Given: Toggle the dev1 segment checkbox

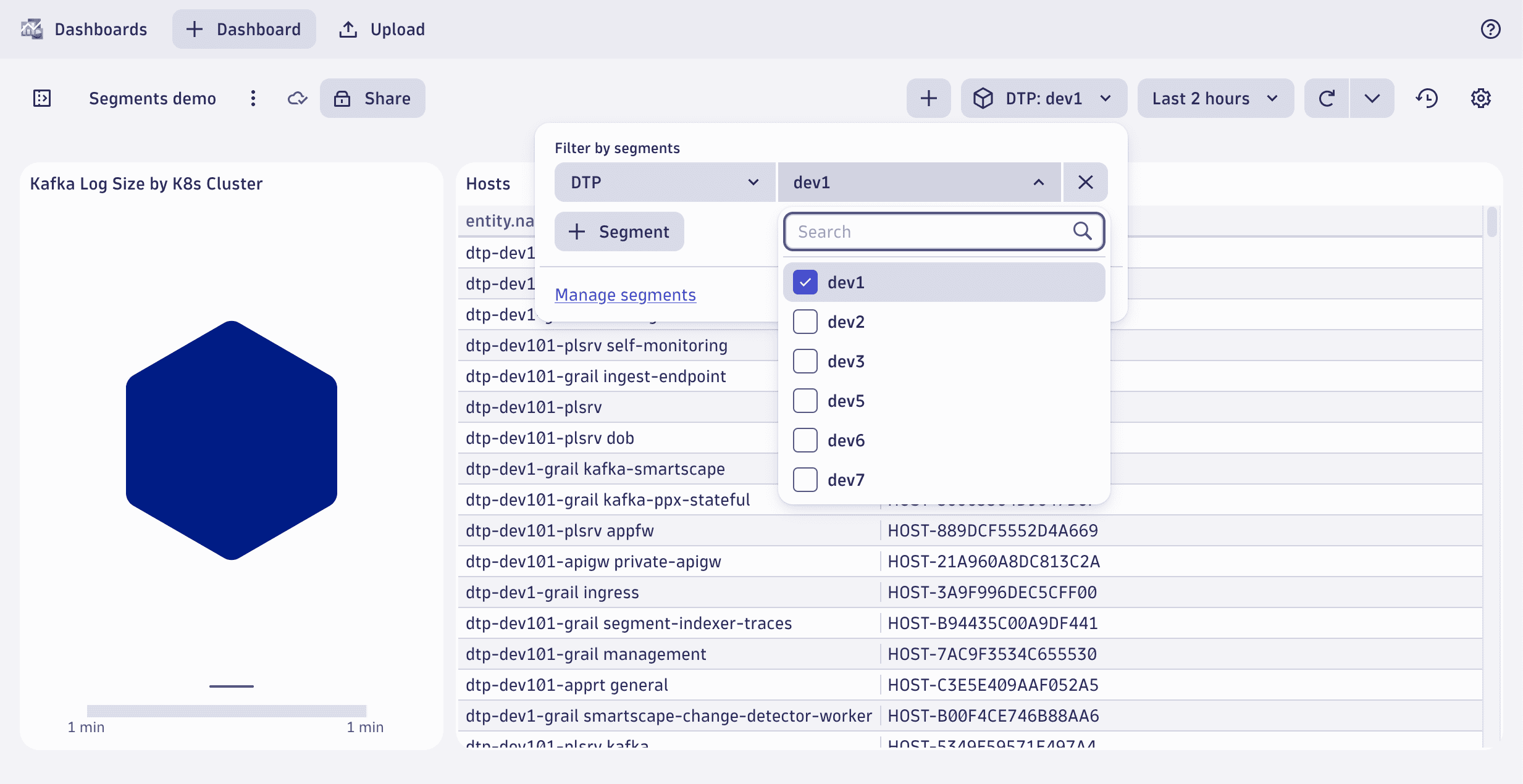Looking at the screenshot, I should point(807,281).
